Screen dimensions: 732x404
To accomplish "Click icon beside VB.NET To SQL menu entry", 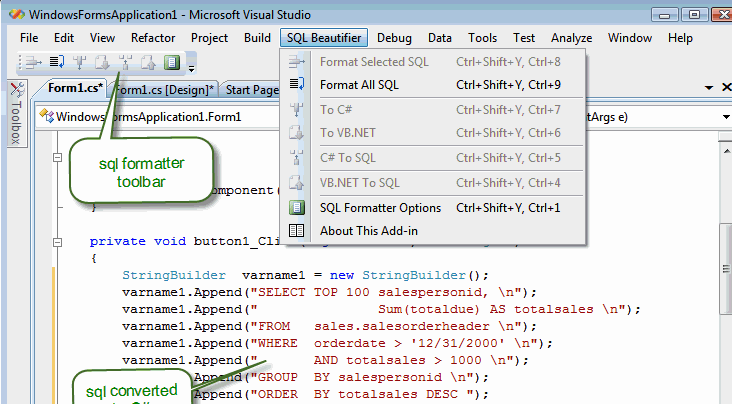I will click(x=296, y=183).
